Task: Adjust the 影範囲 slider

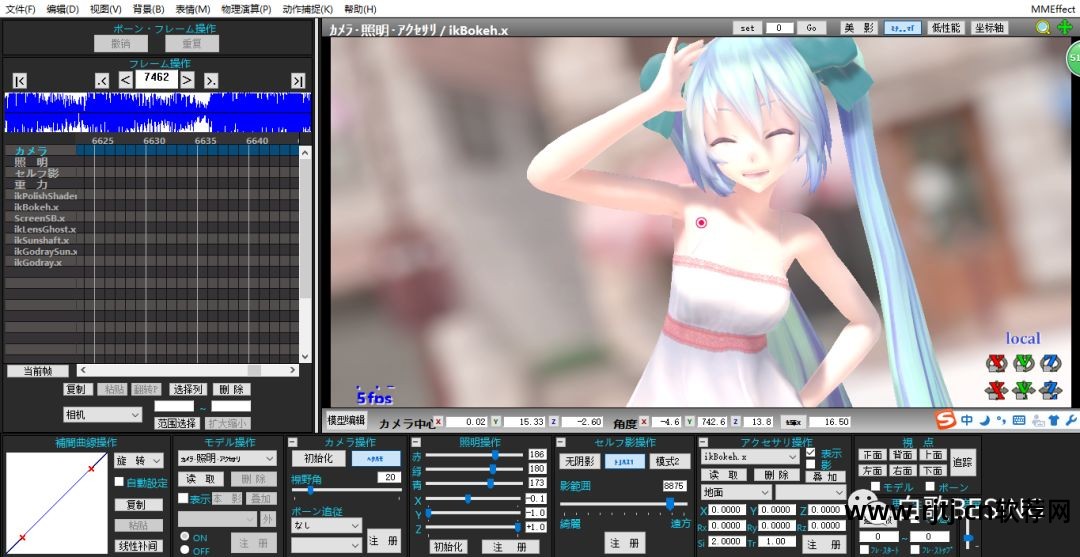Action: (x=623, y=504)
